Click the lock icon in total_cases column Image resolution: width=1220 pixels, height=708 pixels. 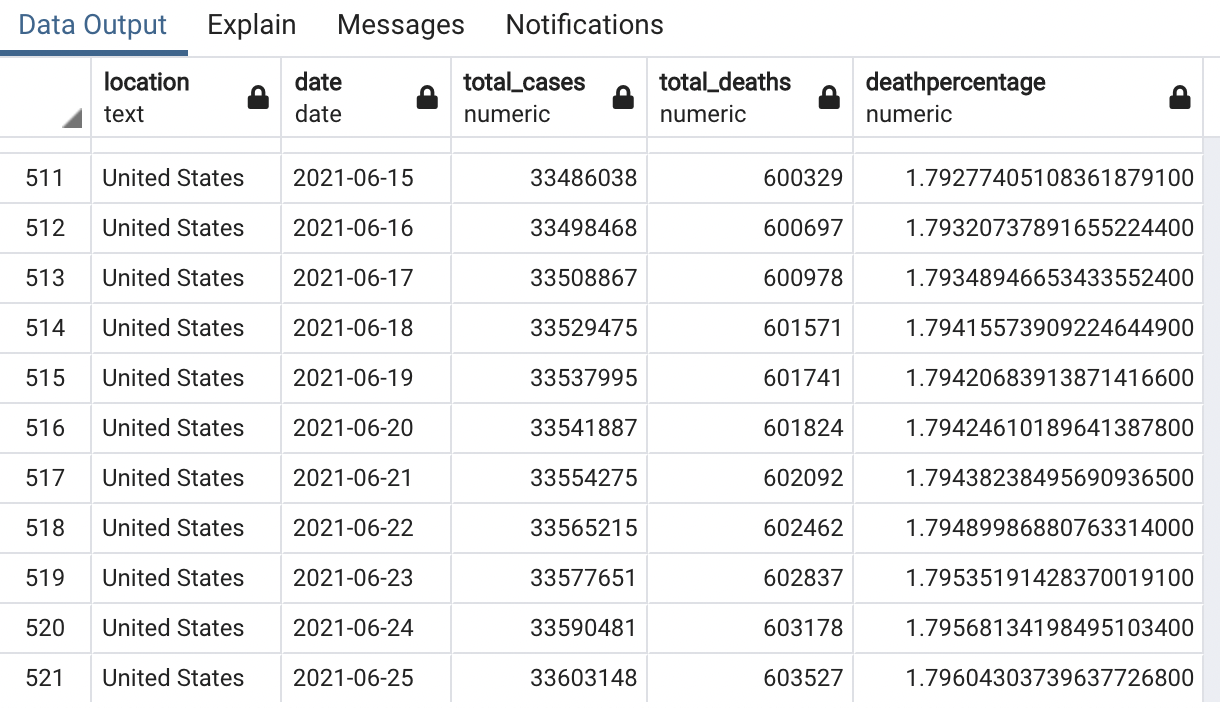(x=623, y=98)
